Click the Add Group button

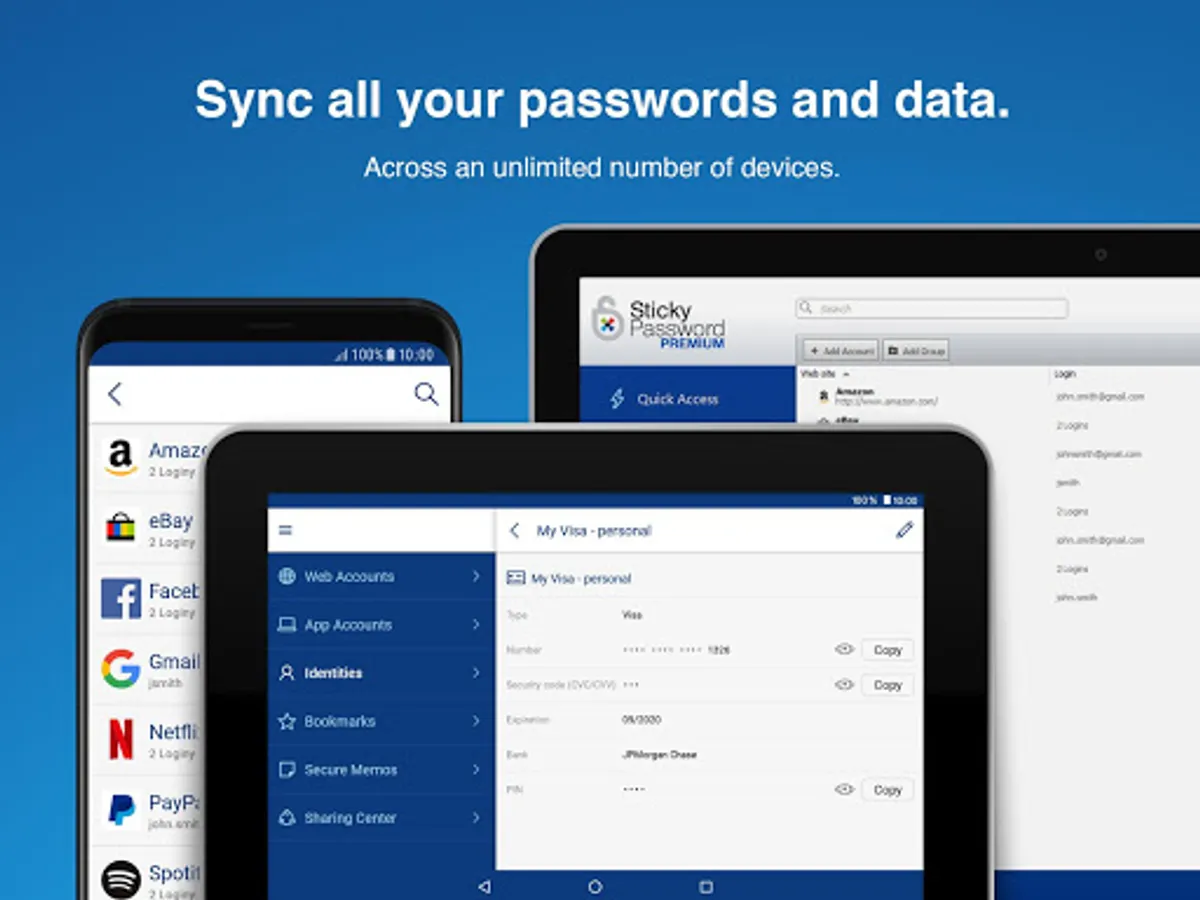[915, 351]
